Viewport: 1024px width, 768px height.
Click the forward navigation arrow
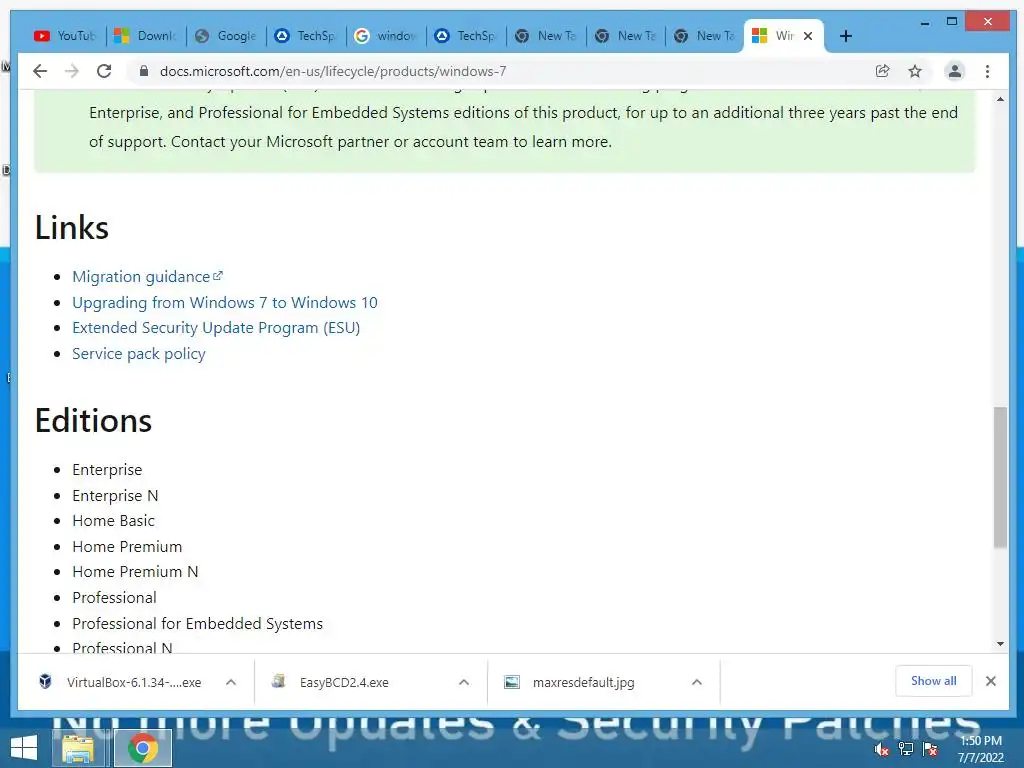72,71
